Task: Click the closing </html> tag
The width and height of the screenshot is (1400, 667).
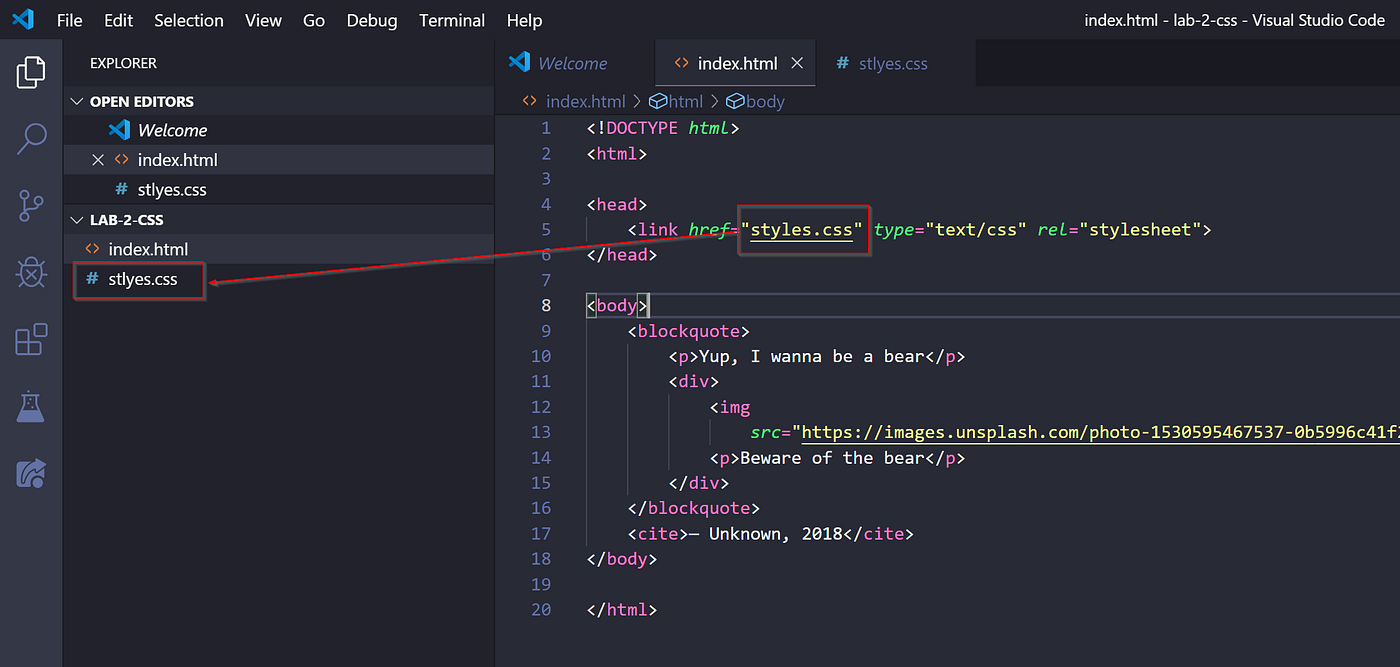Action: pyautogui.click(x=622, y=610)
